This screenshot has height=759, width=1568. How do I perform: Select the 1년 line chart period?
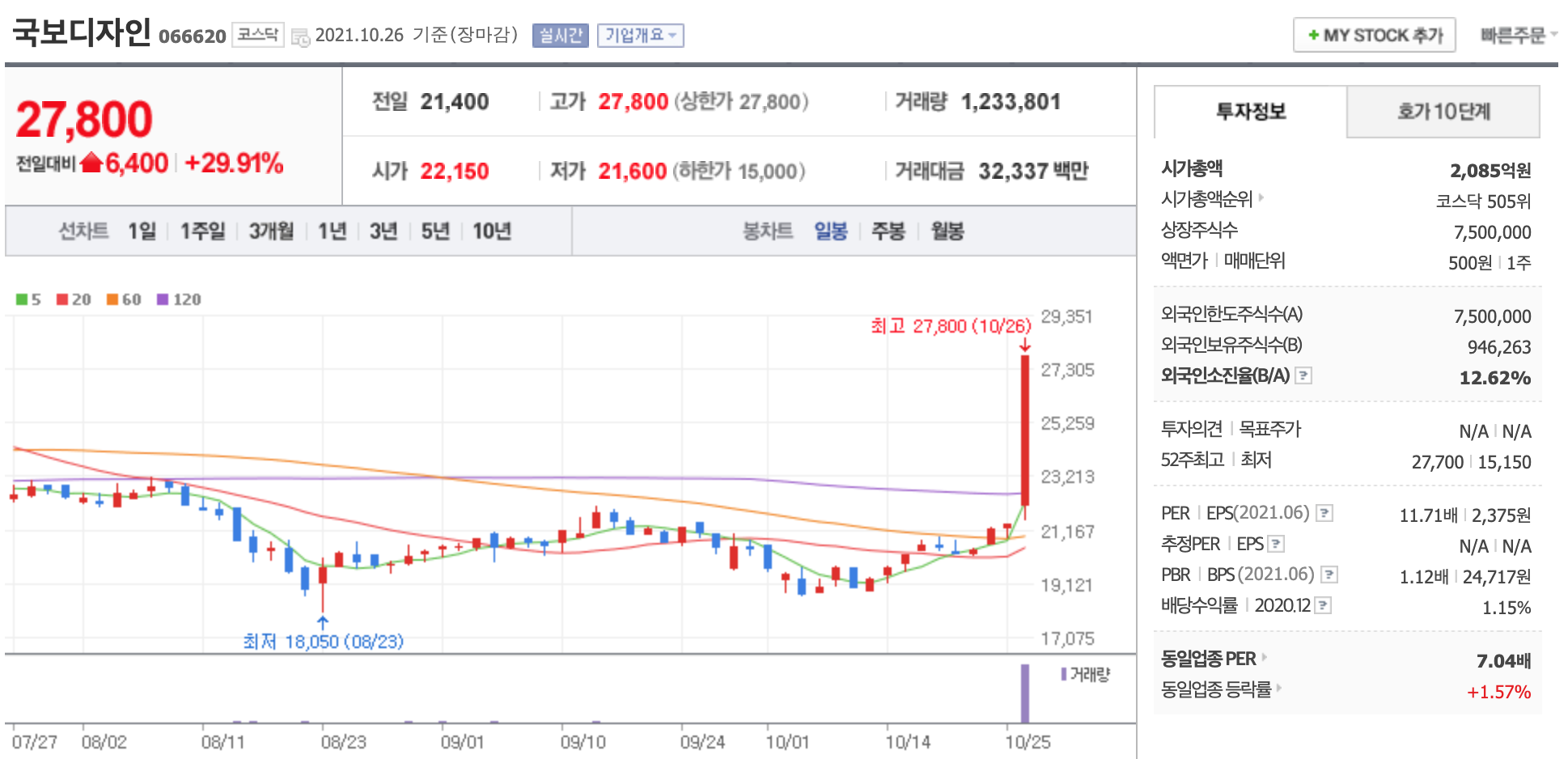[x=332, y=231]
